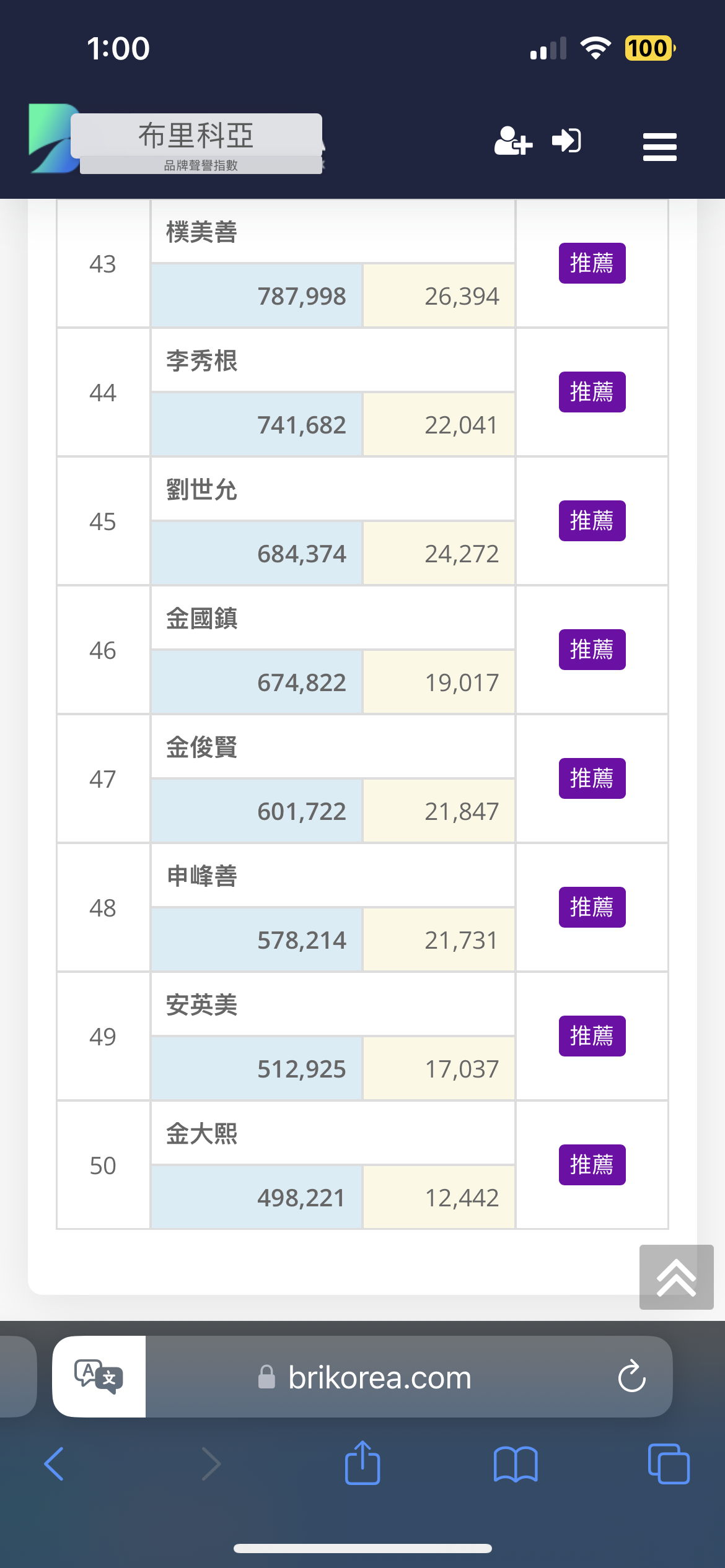Open the hamburger menu

[x=659, y=147]
